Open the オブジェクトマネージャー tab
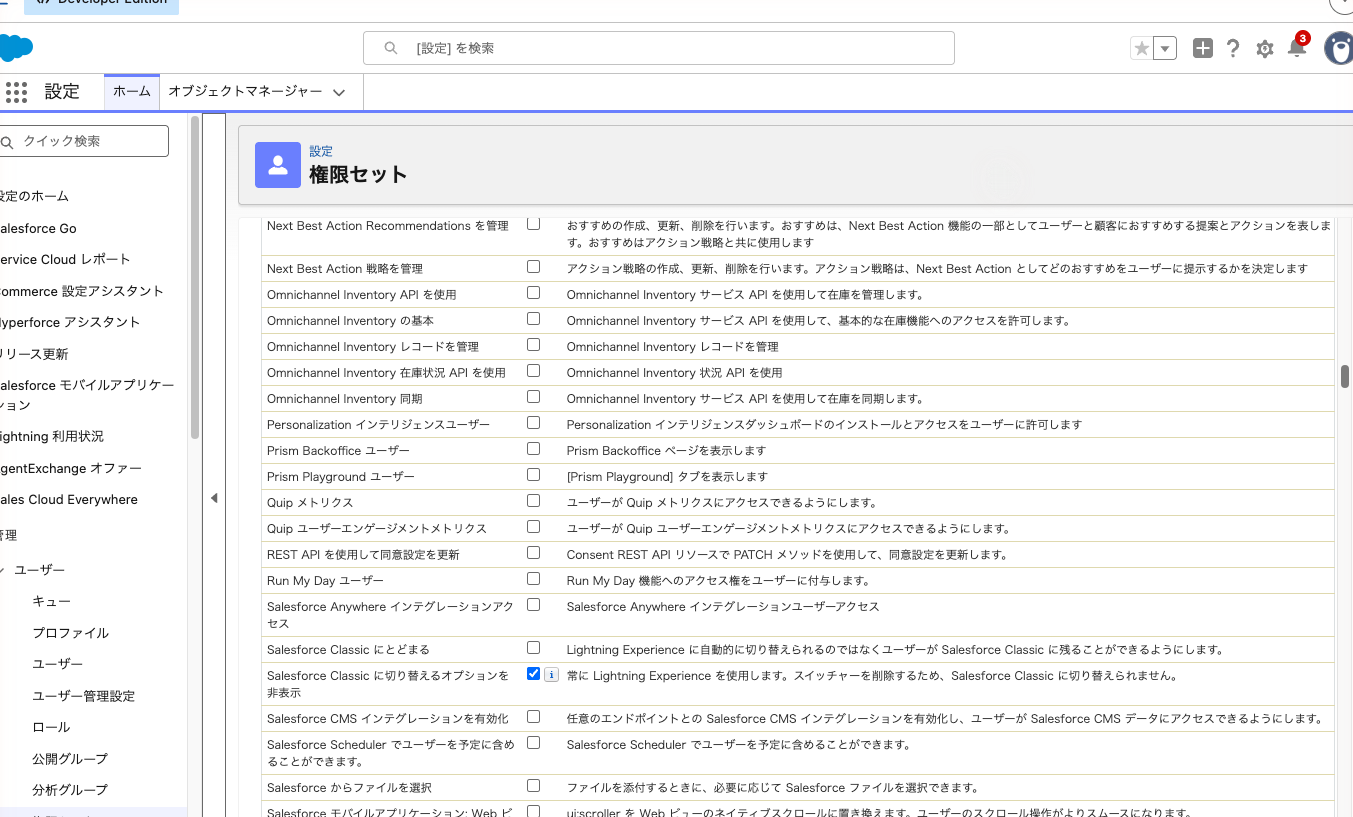The width and height of the screenshot is (1353, 817). [x=245, y=91]
